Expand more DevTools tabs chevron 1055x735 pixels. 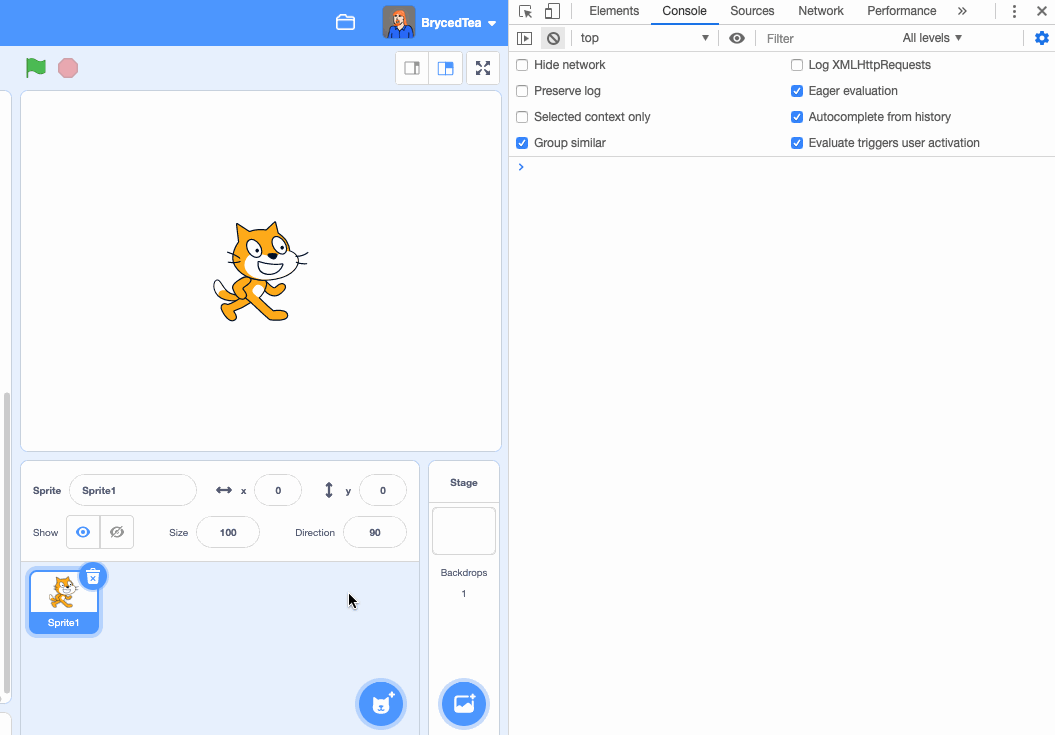point(962,11)
